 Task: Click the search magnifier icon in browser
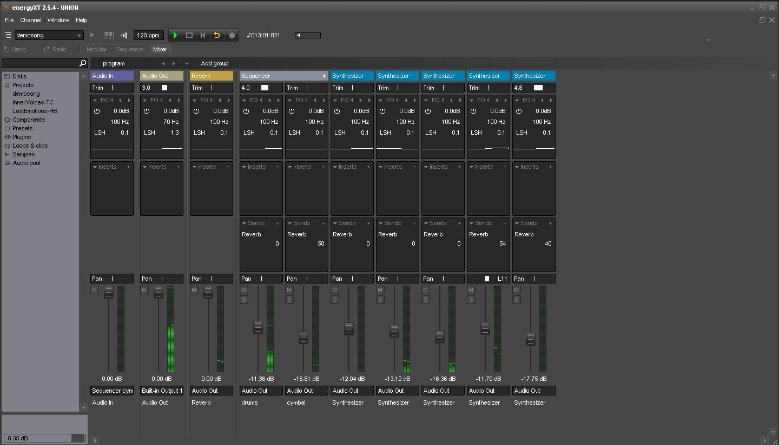82,63
